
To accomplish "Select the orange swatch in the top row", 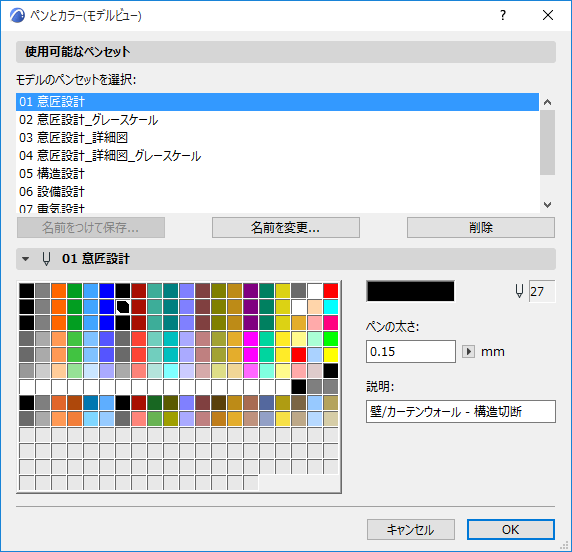I will (x=59, y=291).
